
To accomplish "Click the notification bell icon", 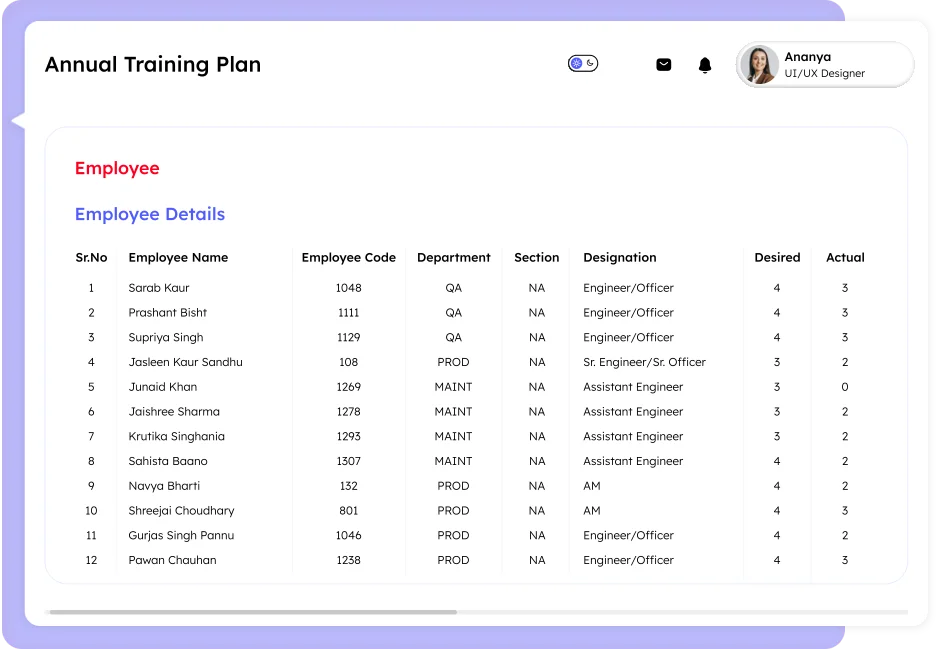I will click(705, 65).
